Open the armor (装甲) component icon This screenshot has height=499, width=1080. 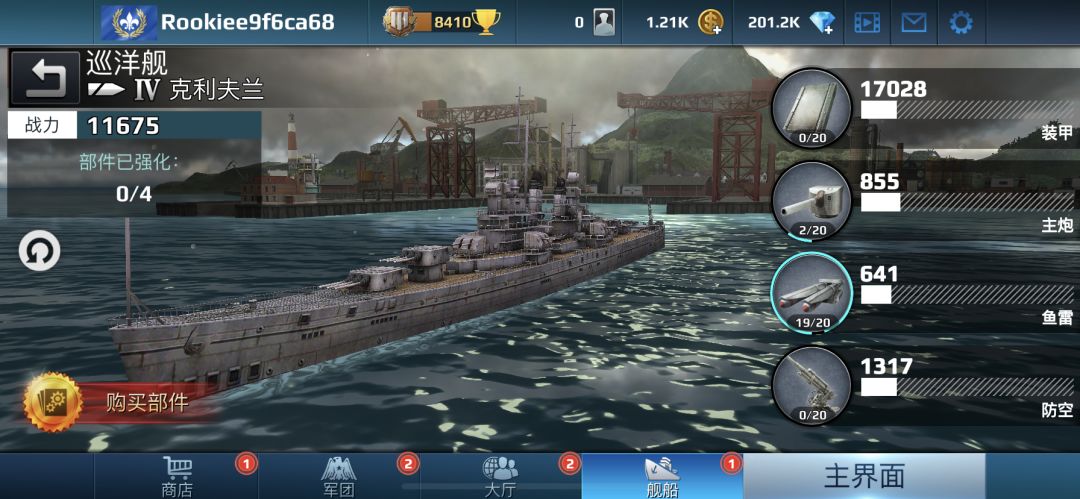[812, 108]
